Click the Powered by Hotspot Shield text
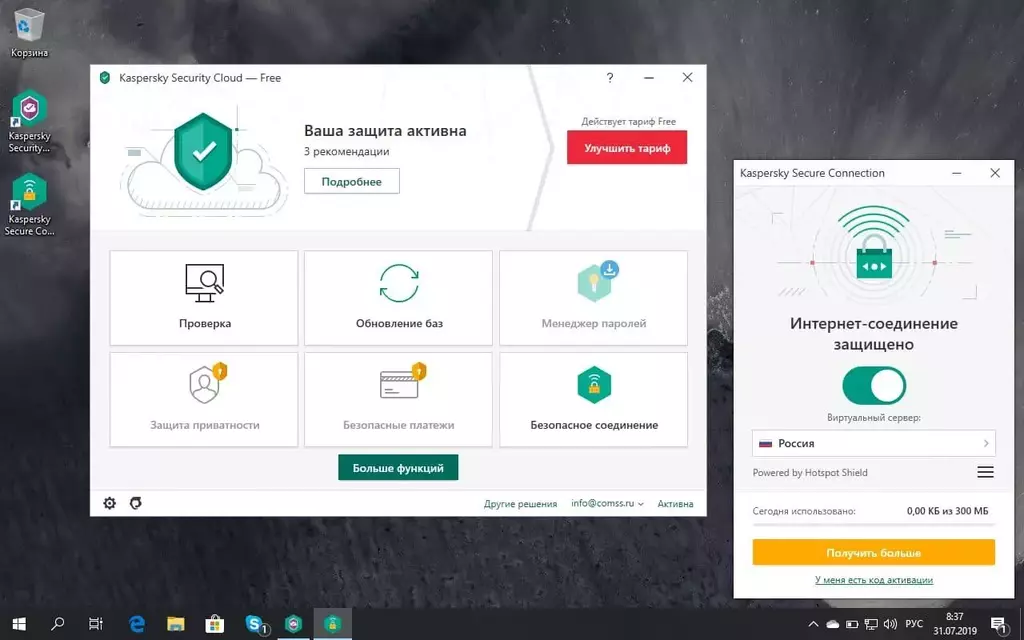 click(x=810, y=473)
